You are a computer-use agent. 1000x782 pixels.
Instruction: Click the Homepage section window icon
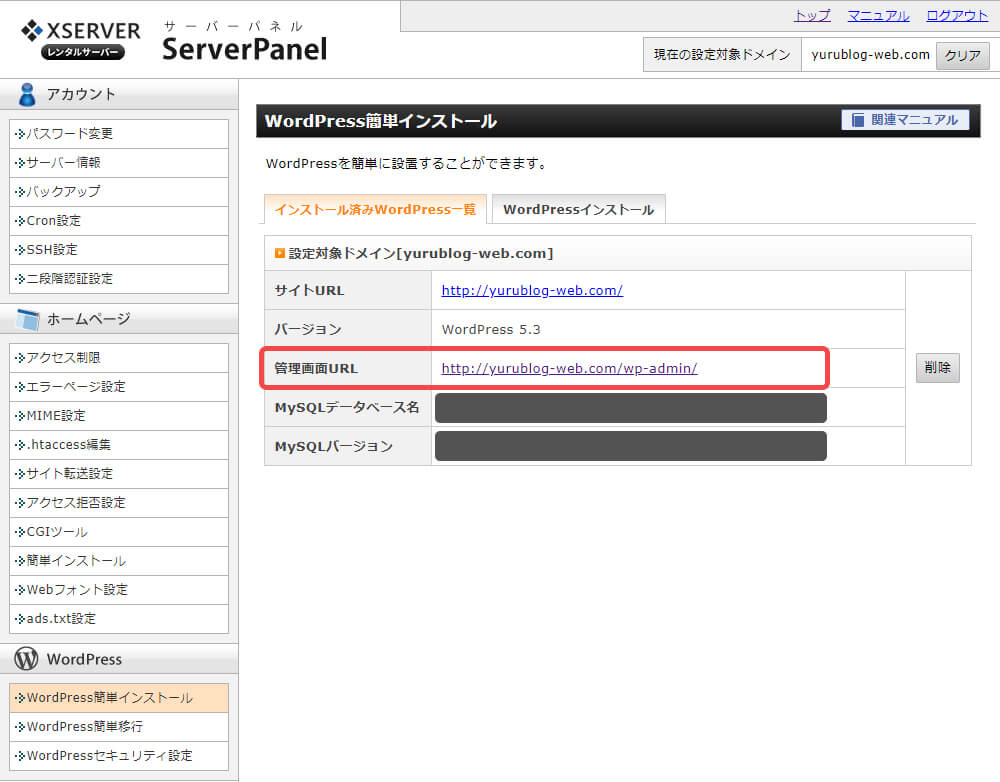(x=27, y=319)
